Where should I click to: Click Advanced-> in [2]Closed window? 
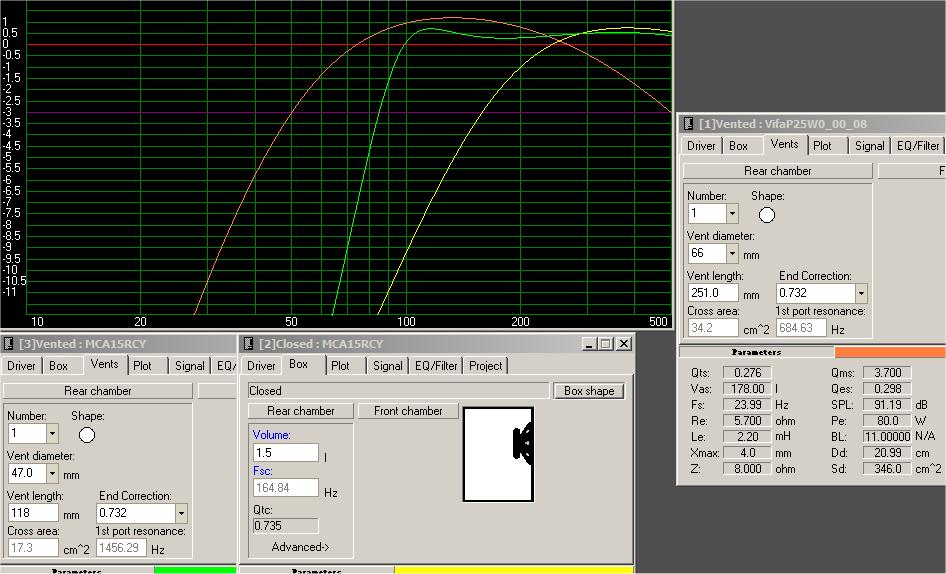pos(300,547)
